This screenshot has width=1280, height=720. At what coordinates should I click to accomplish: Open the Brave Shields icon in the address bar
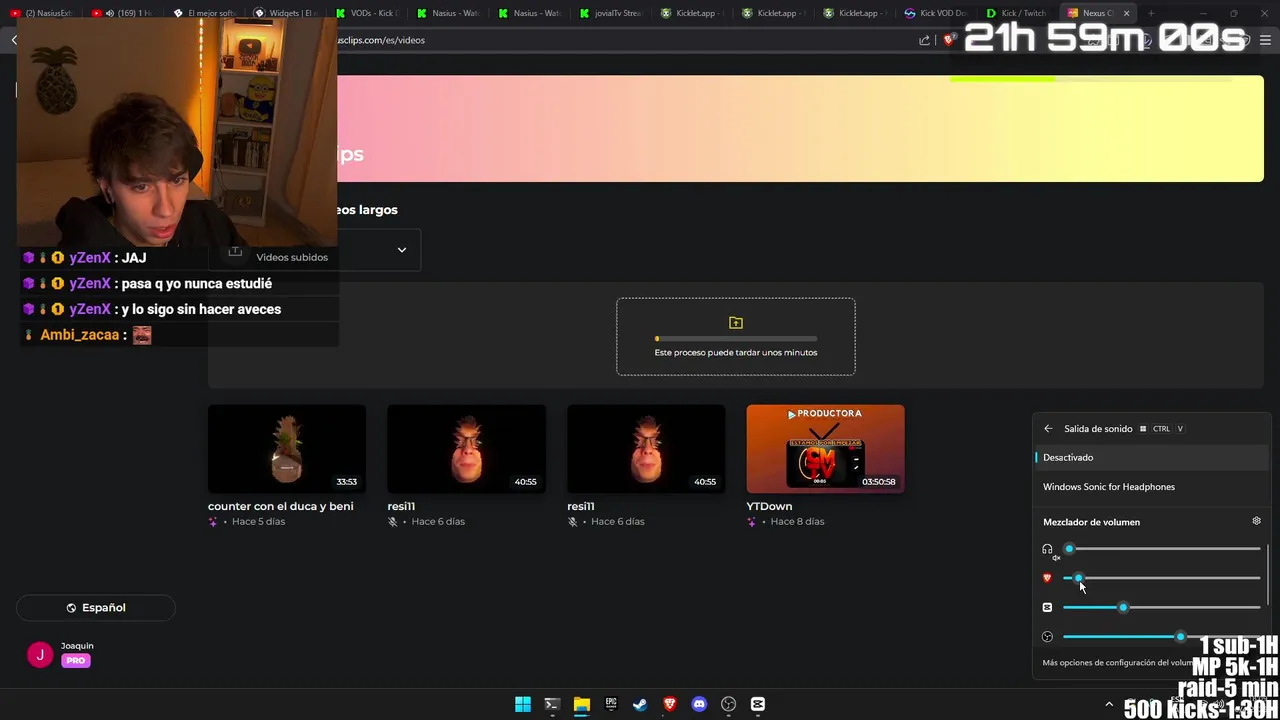949,40
